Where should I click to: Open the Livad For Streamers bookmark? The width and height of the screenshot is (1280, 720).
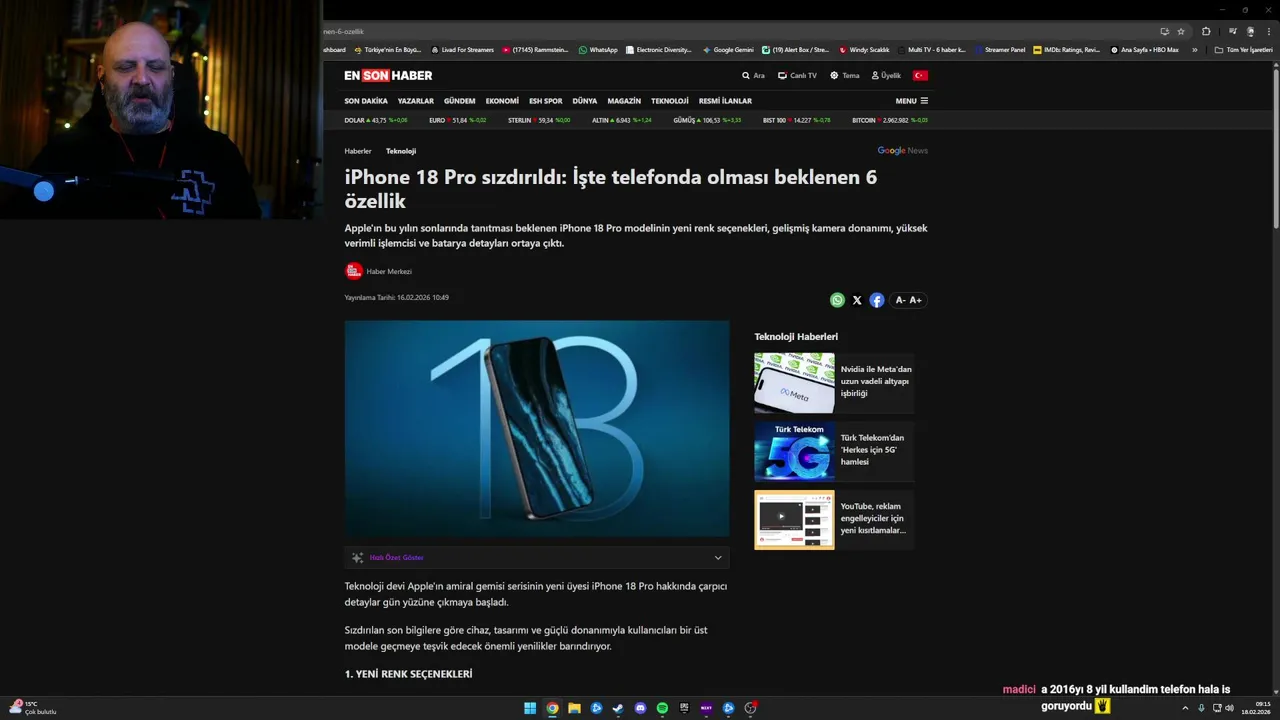pyautogui.click(x=462, y=50)
